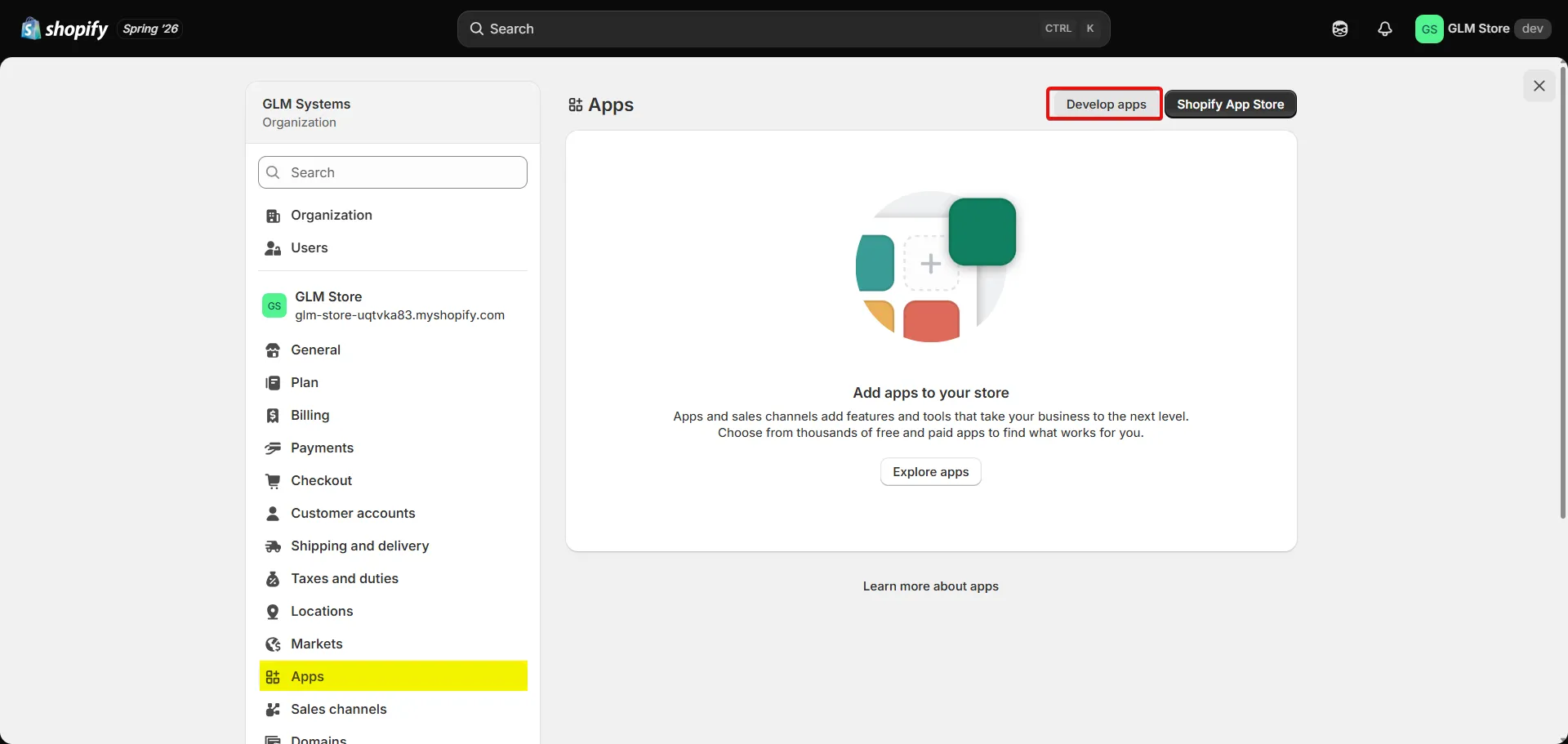Image resolution: width=1568 pixels, height=744 pixels.
Task: Open Billing settings
Action: click(x=393, y=415)
